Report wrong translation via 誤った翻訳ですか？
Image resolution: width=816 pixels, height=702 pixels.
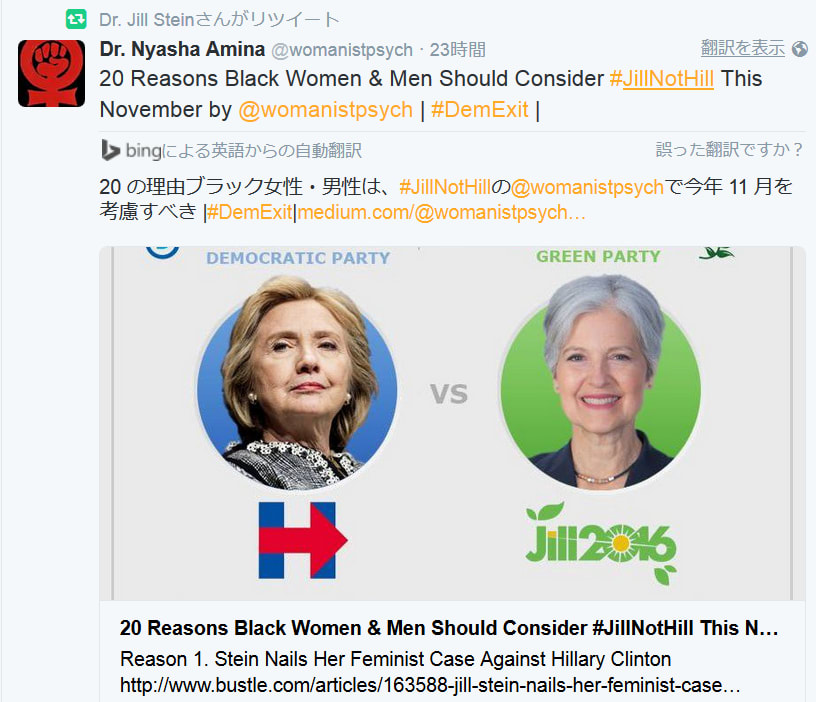[x=730, y=150]
